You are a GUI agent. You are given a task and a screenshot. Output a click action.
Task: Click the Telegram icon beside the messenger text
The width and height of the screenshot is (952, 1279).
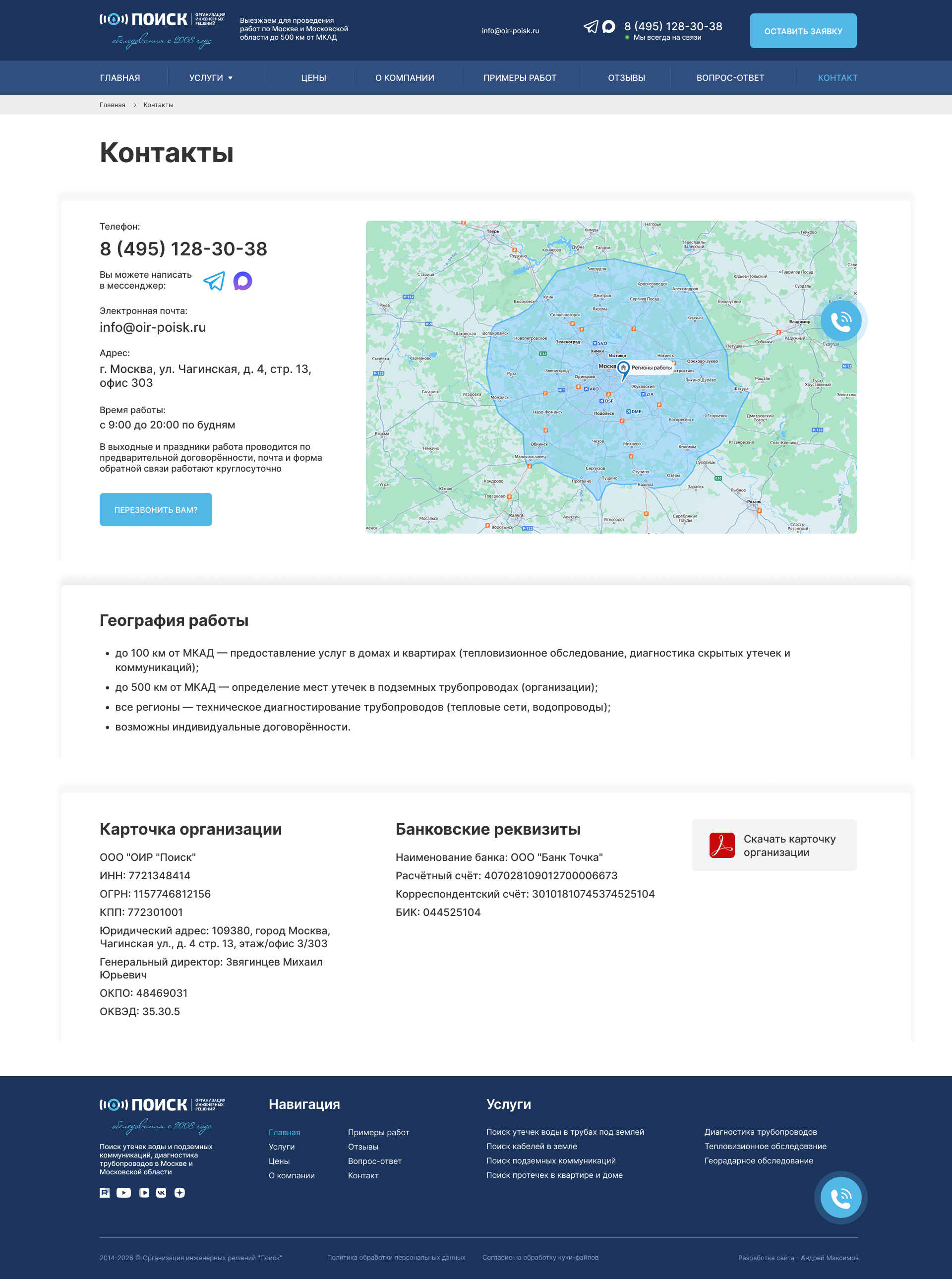point(214,281)
